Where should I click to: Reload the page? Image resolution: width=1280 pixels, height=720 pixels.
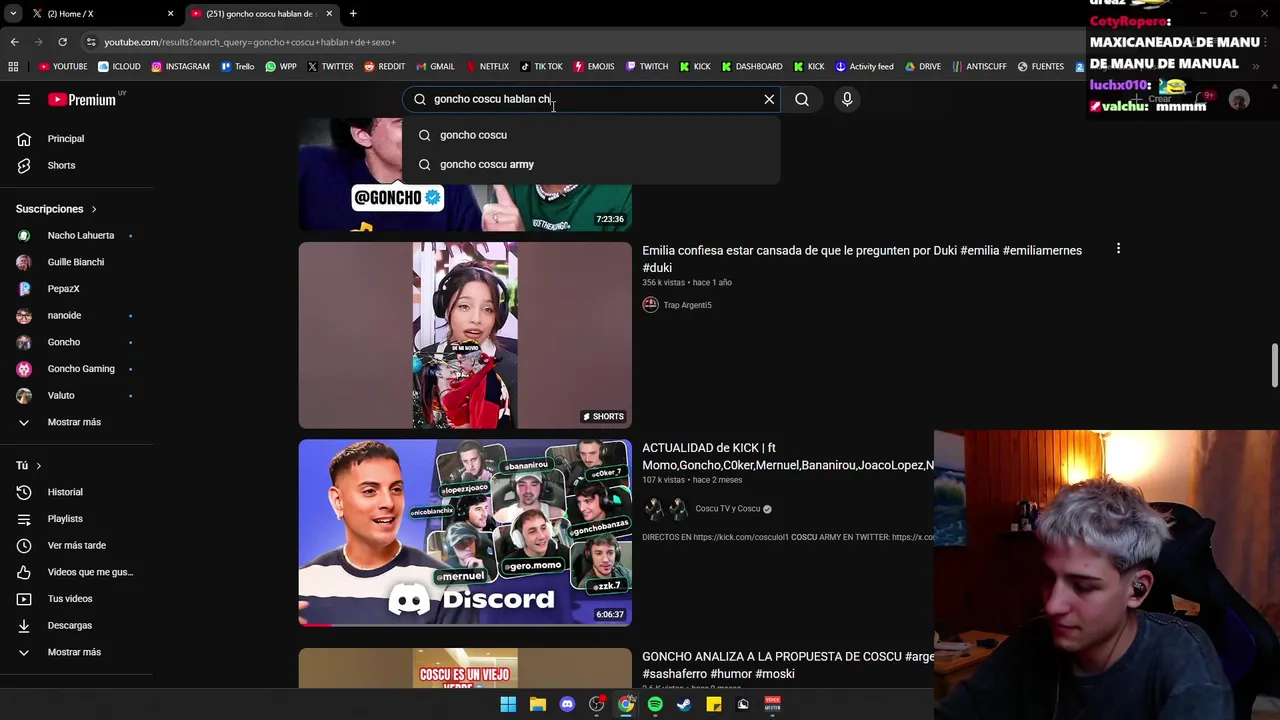click(x=62, y=42)
